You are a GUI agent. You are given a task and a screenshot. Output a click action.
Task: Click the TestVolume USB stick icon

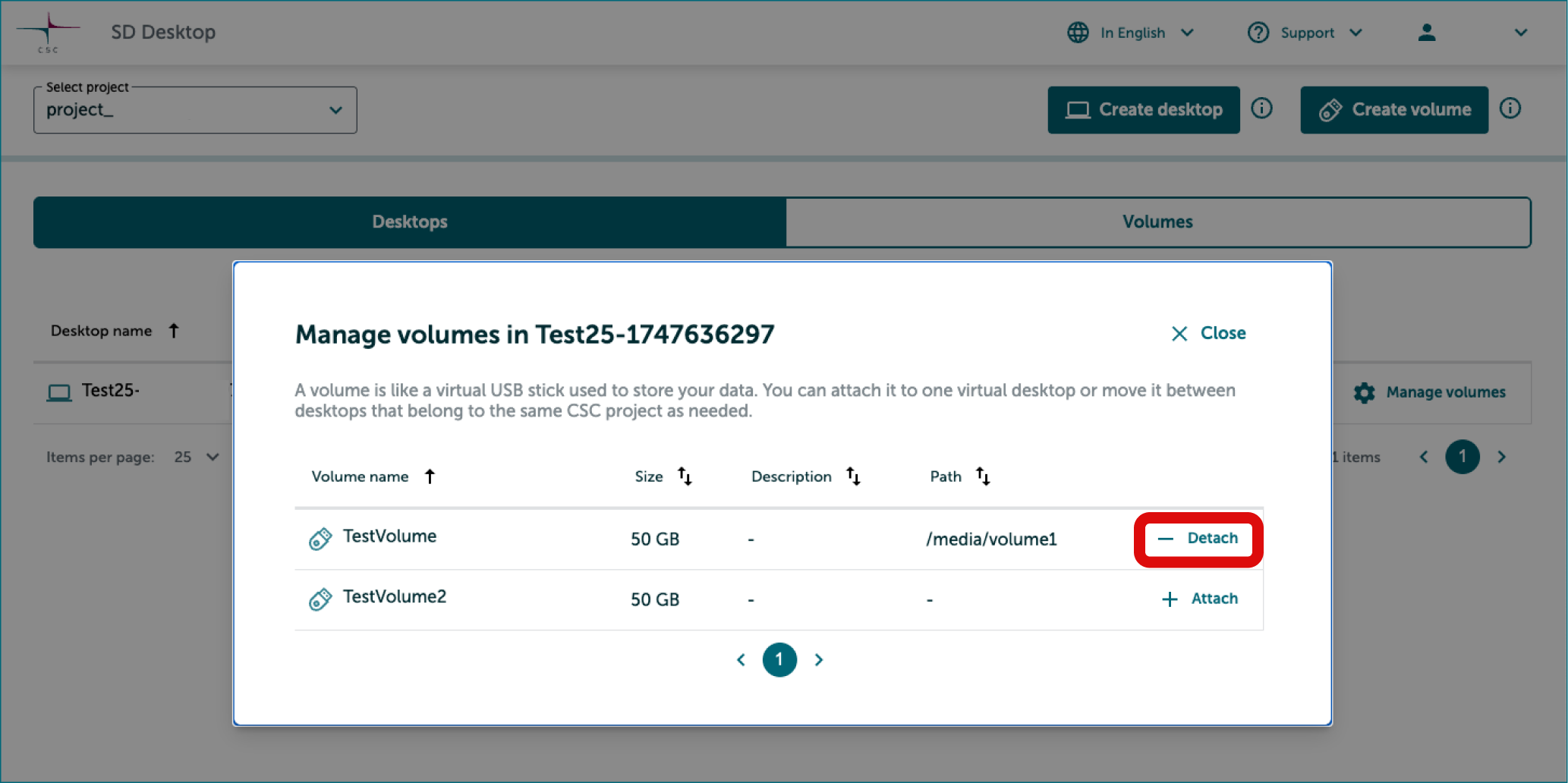(x=320, y=539)
